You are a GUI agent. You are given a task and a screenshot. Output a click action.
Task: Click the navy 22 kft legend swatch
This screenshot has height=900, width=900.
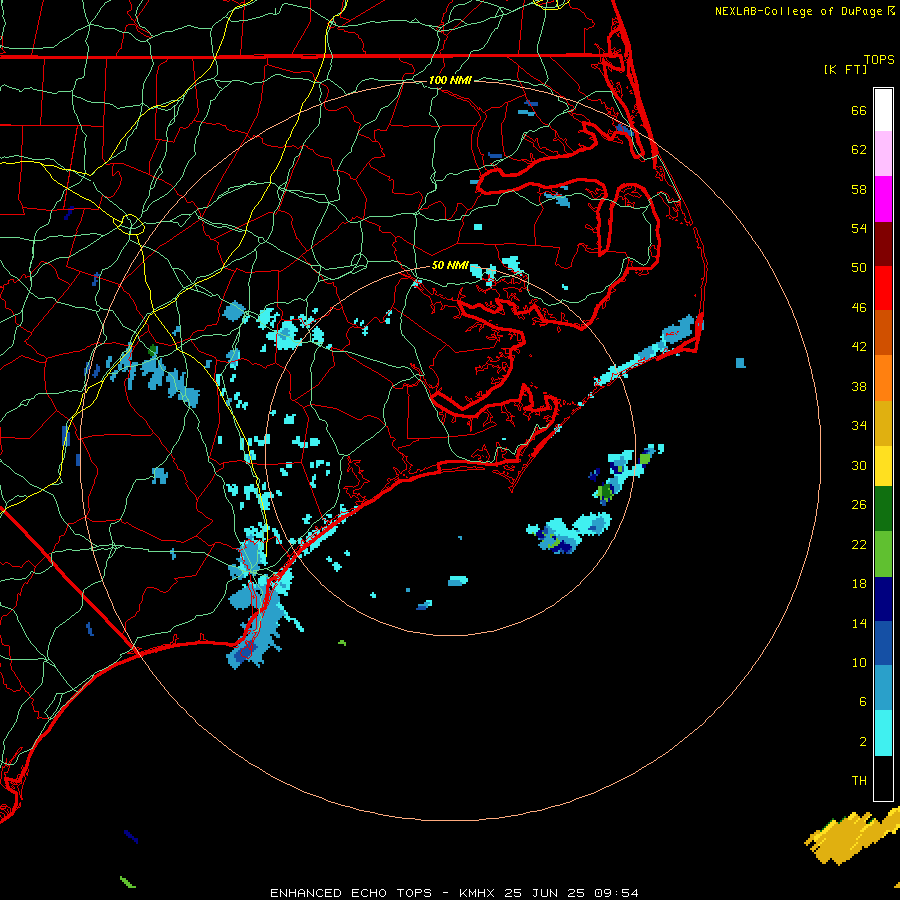(x=883, y=599)
